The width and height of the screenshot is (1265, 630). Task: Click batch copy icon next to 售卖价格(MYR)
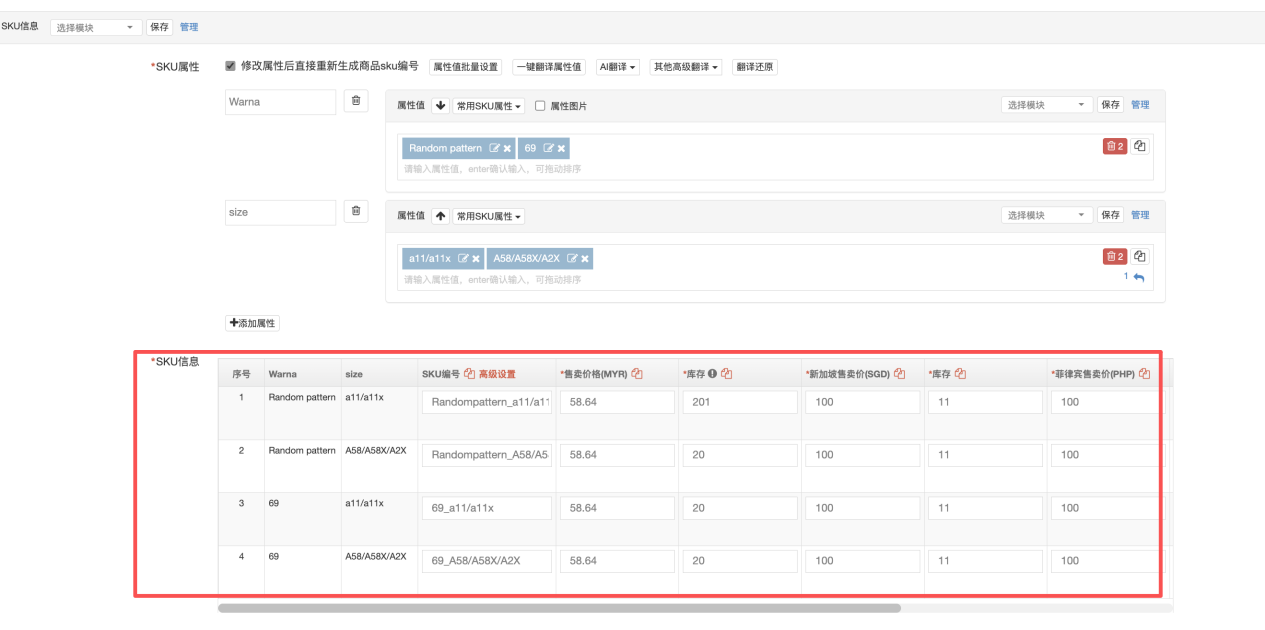[x=637, y=374]
